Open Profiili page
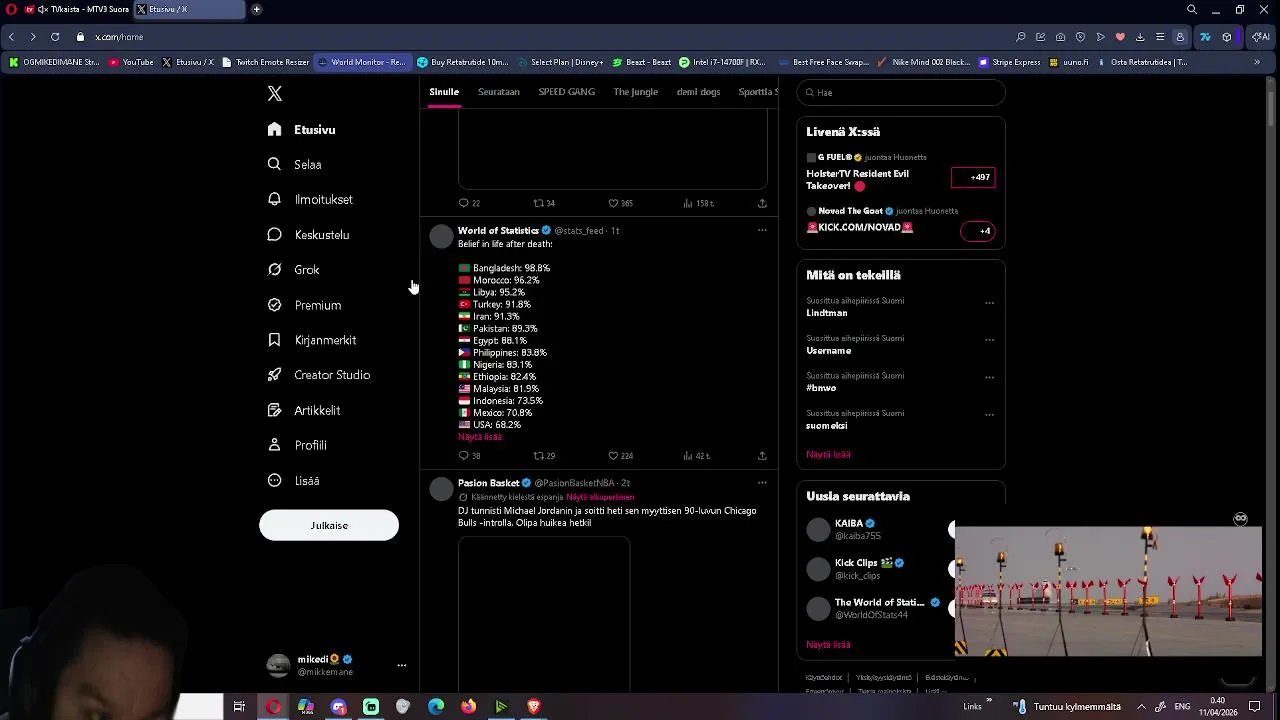Screen dimensions: 1280x720 coord(297,445)
